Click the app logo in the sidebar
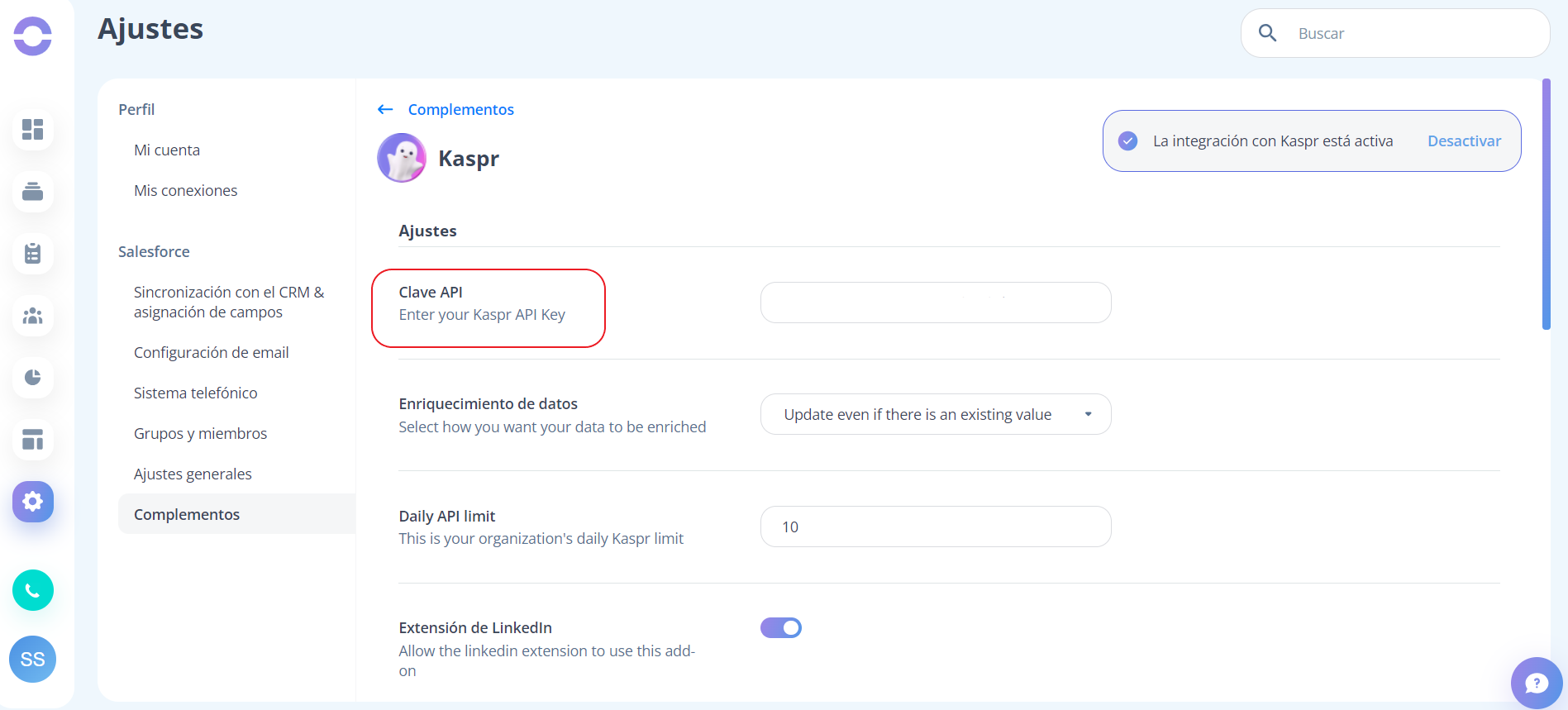 click(x=33, y=36)
